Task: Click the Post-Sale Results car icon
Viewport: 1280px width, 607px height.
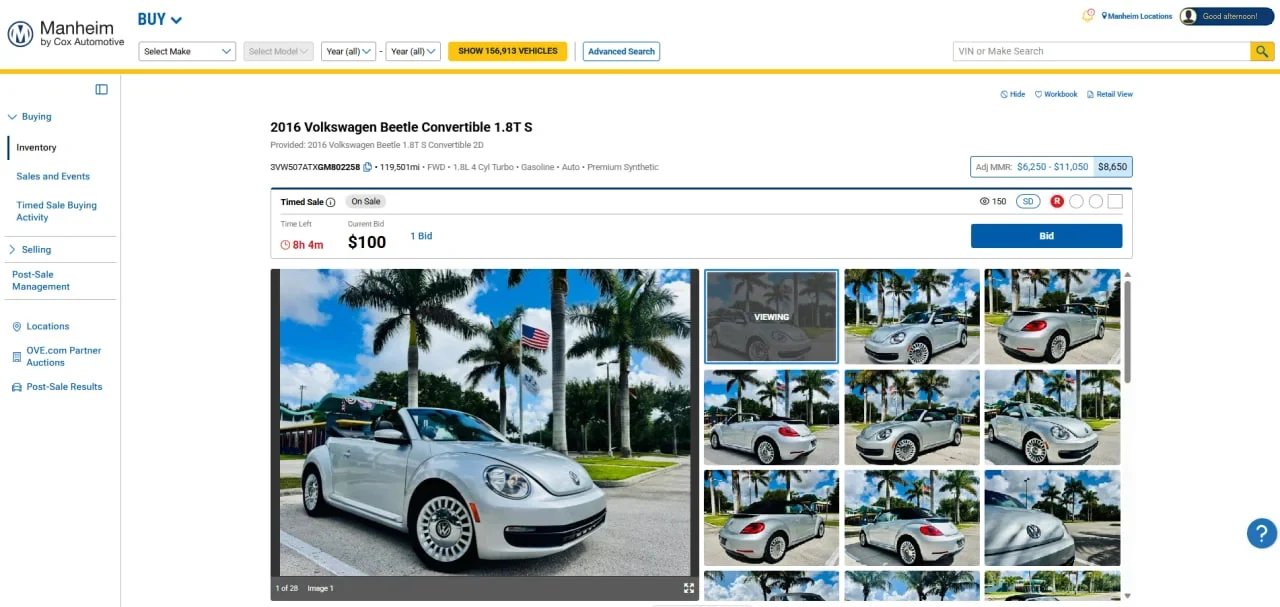Action: click(17, 387)
